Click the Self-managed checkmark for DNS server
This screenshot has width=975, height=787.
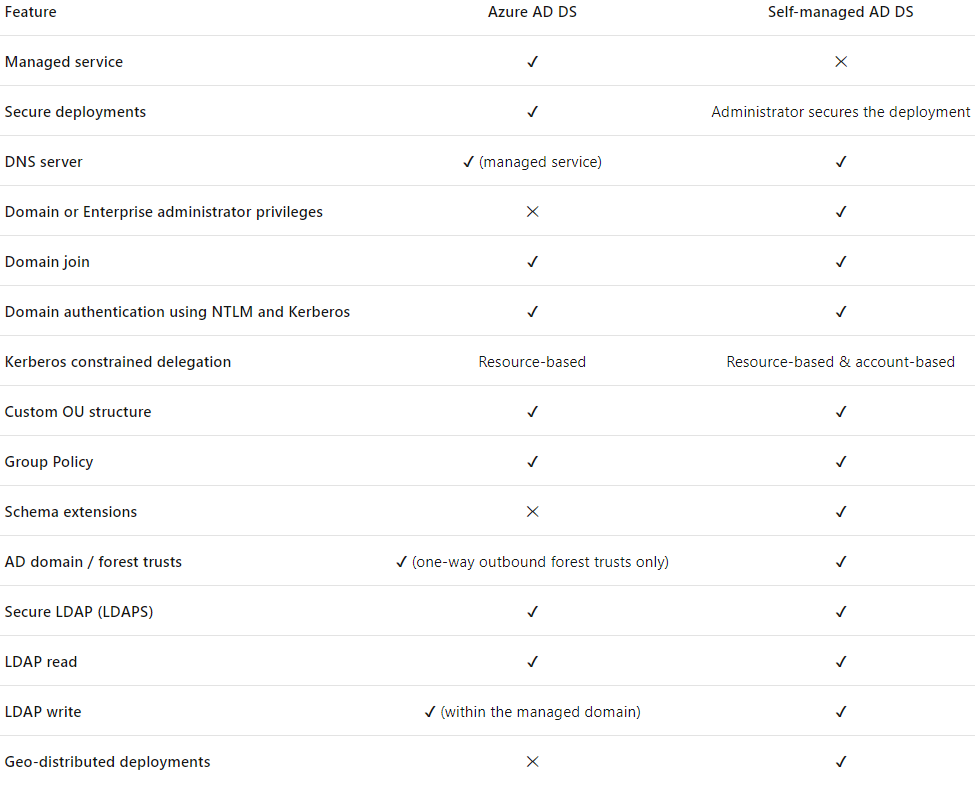(841, 162)
